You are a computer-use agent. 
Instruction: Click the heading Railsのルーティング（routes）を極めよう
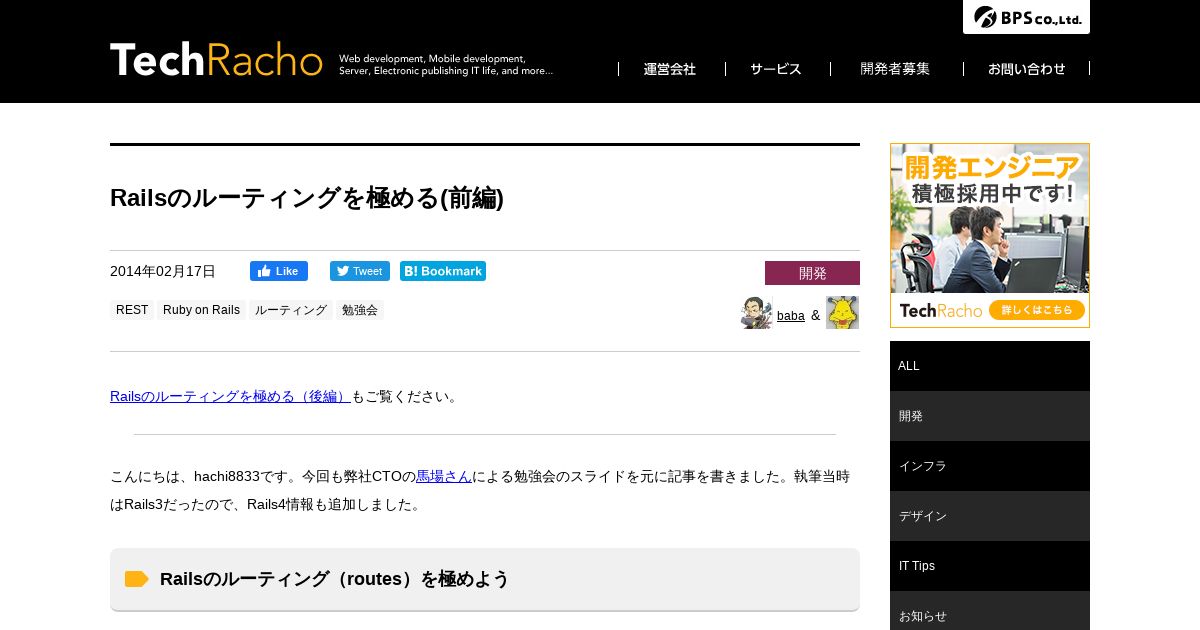point(335,579)
